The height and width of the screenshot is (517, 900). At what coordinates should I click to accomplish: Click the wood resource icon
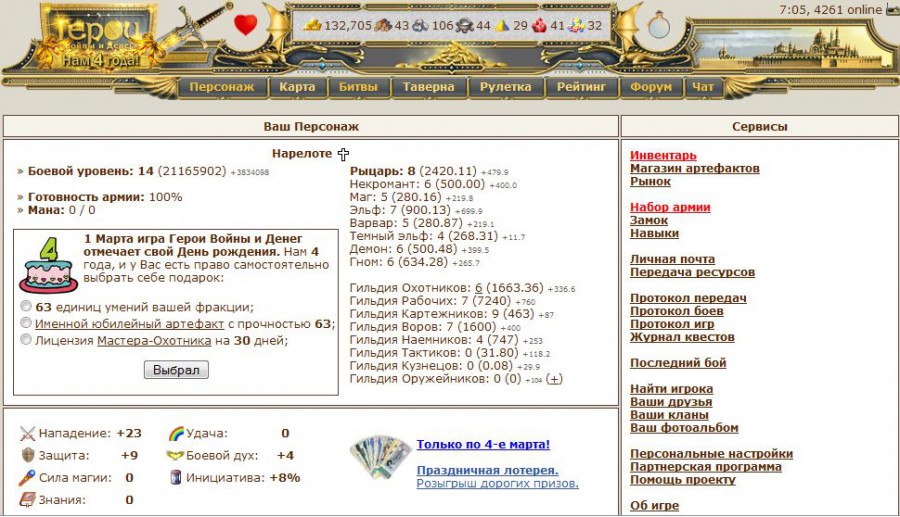(383, 25)
